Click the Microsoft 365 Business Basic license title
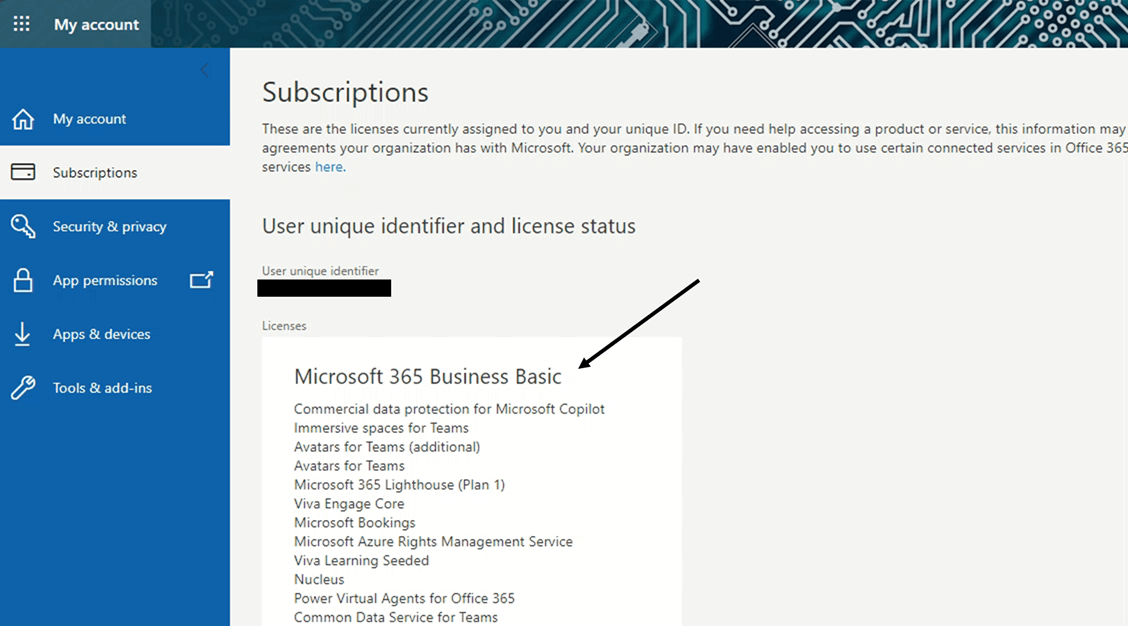 click(428, 376)
